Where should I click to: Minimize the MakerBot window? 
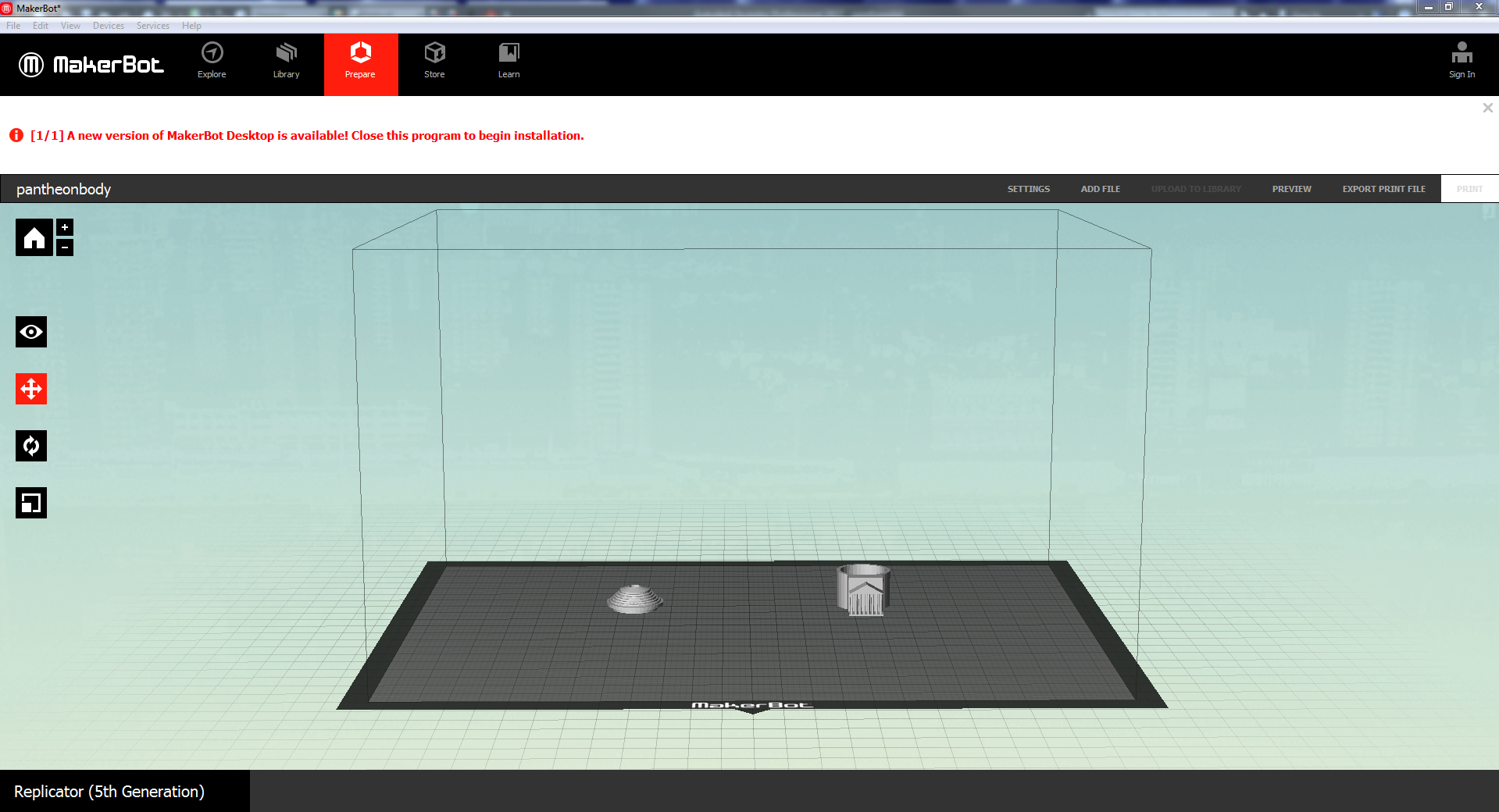point(1428,7)
